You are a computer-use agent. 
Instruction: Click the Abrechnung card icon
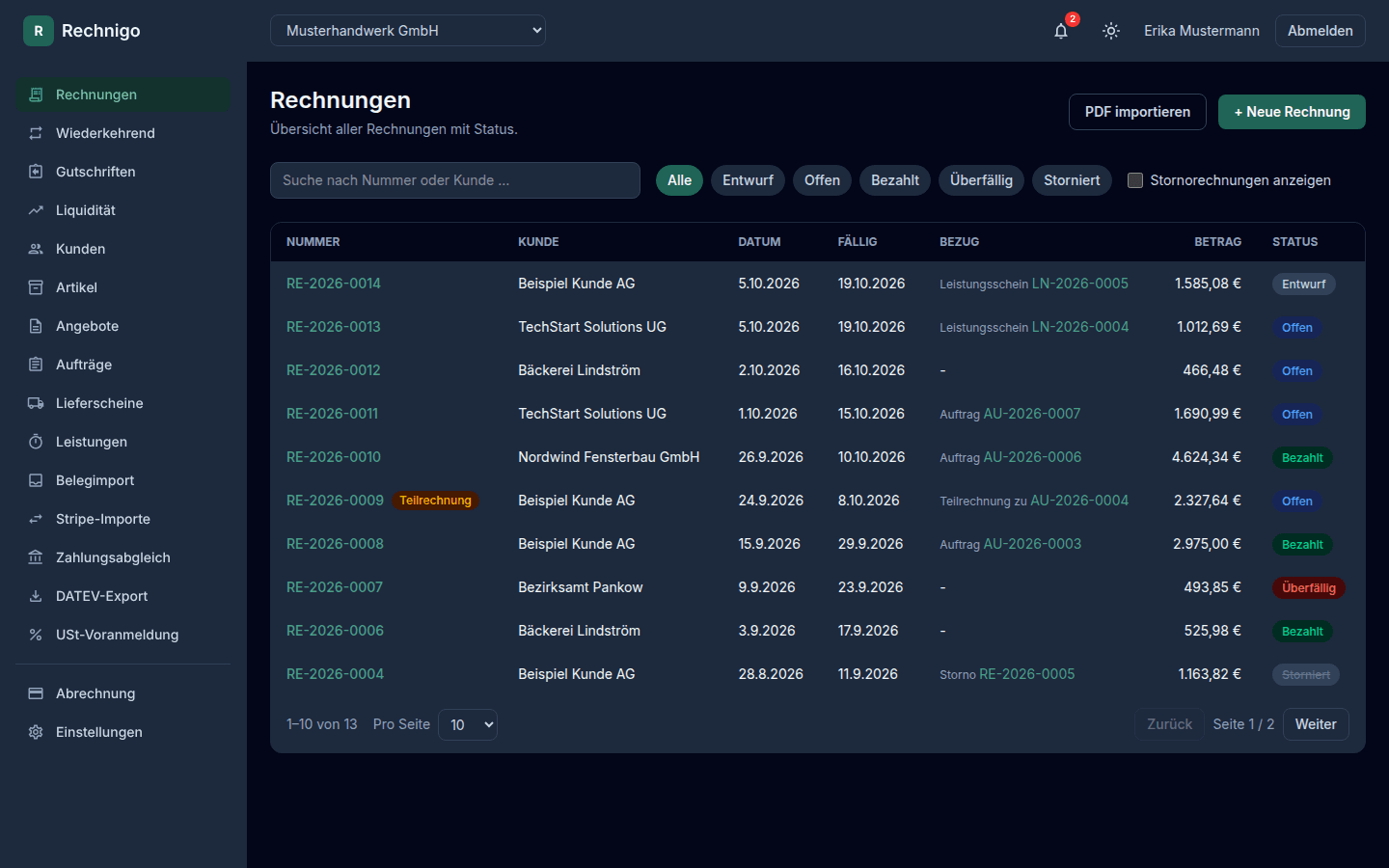pyautogui.click(x=36, y=693)
